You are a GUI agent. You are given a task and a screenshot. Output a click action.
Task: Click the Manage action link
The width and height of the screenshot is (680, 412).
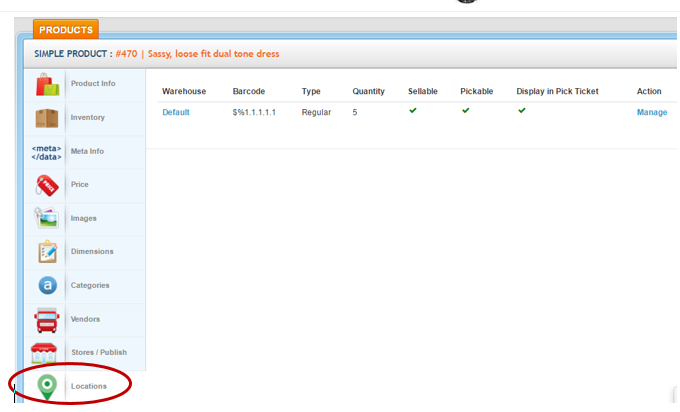(x=652, y=112)
